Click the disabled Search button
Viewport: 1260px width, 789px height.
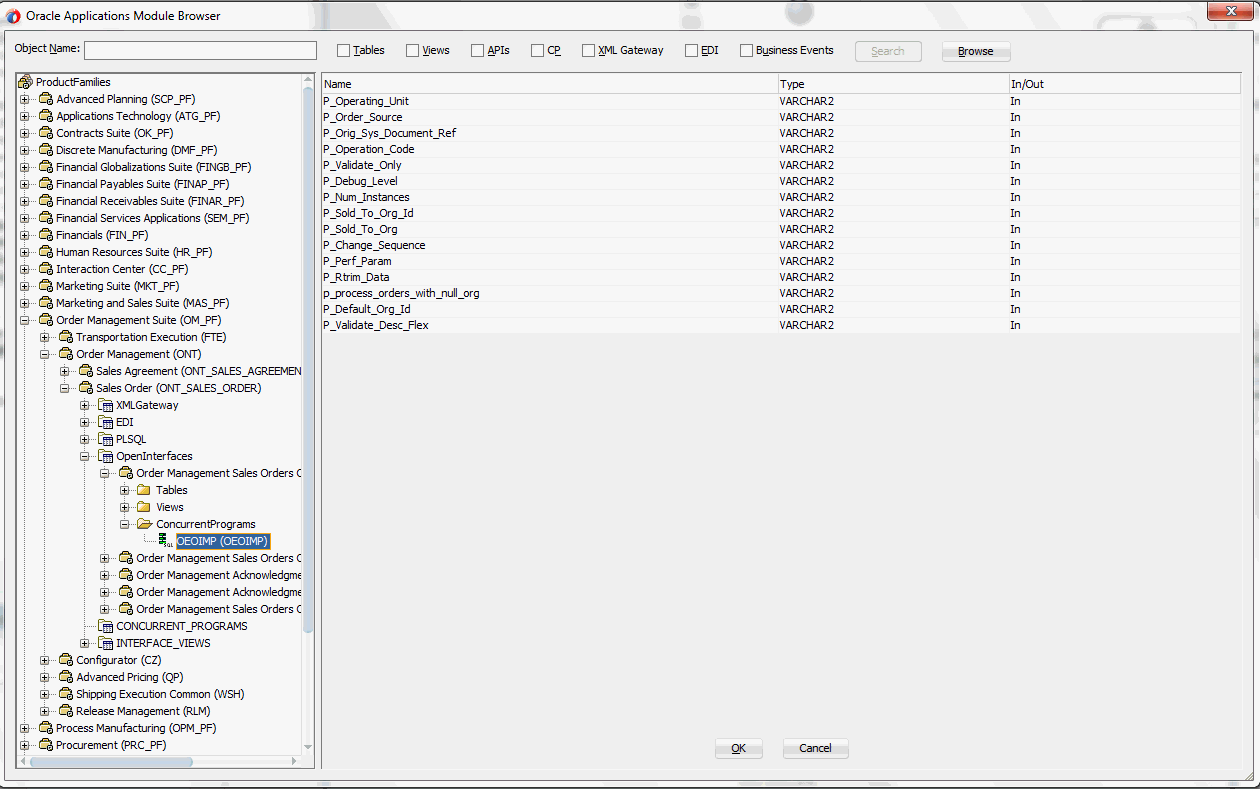(888, 51)
